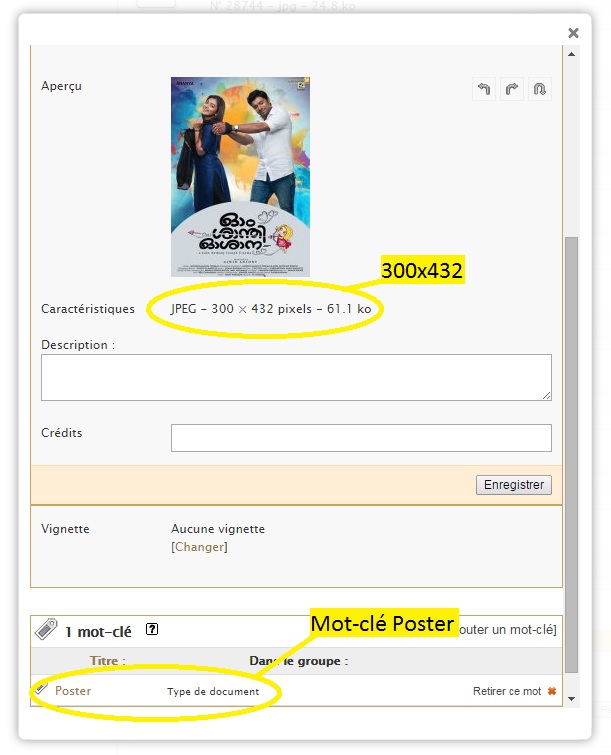This screenshot has width=611, height=755.
Task: Remove keyword using the orange cross icon
Action: tap(552, 691)
